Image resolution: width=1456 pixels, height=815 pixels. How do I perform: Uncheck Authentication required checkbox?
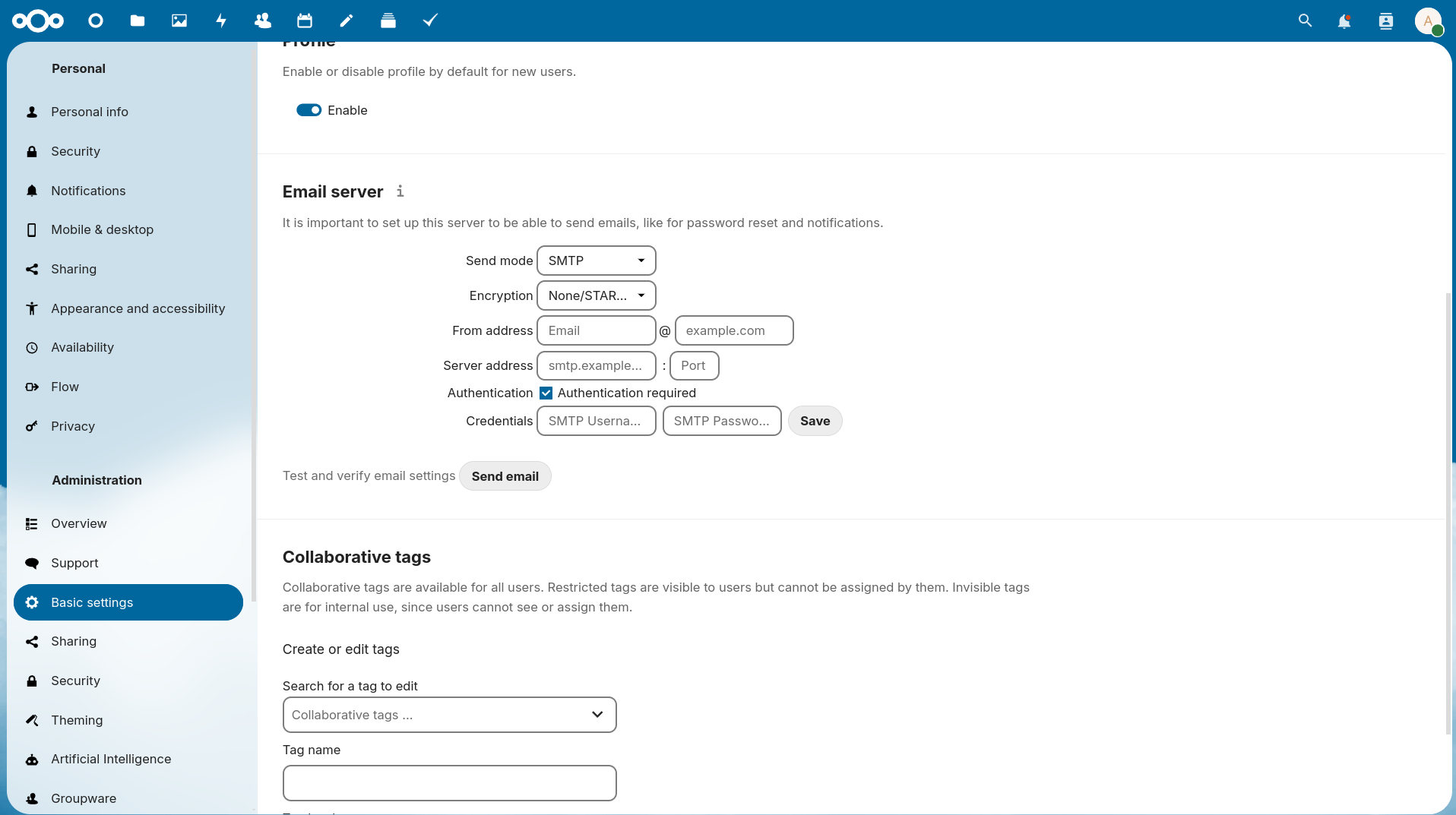point(546,393)
